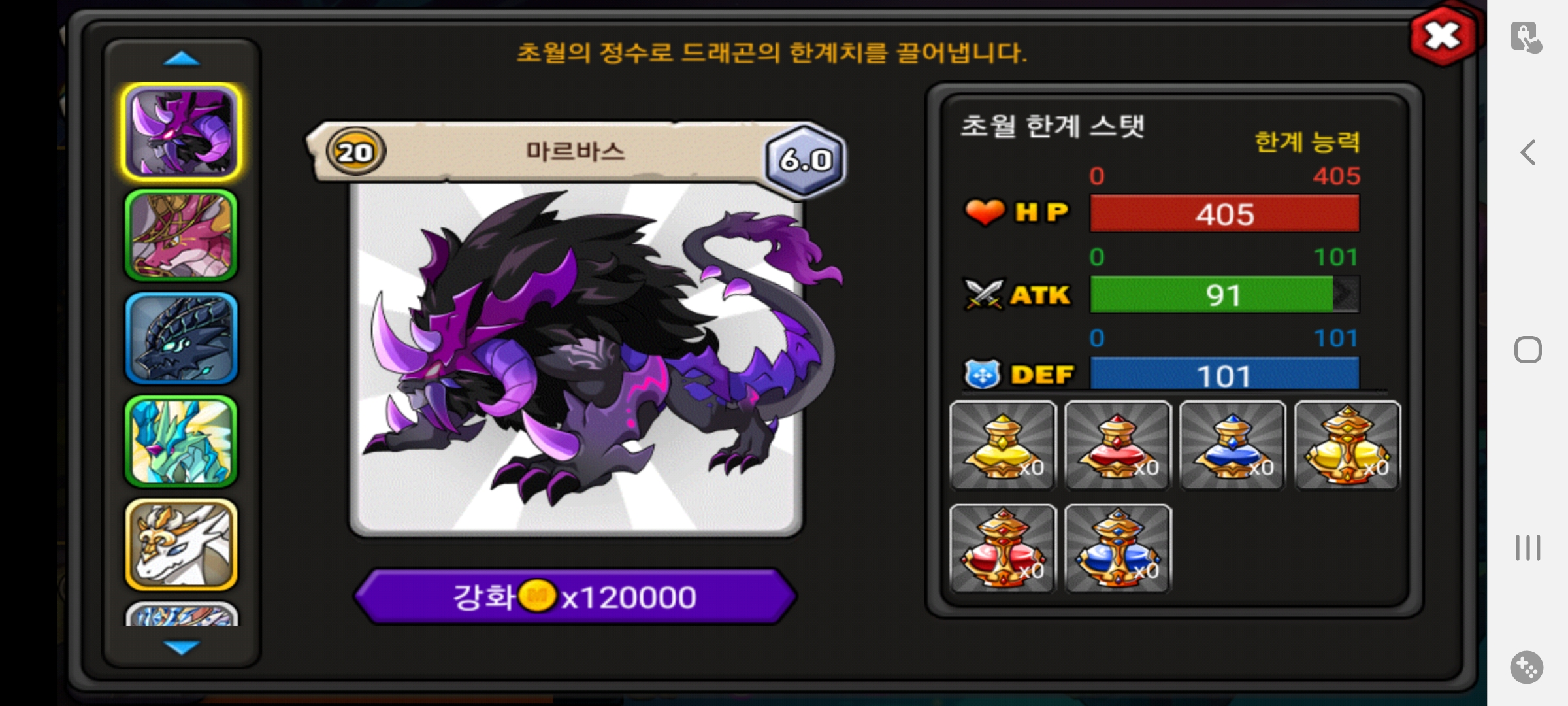Open the game controller tools icon

1527,667
